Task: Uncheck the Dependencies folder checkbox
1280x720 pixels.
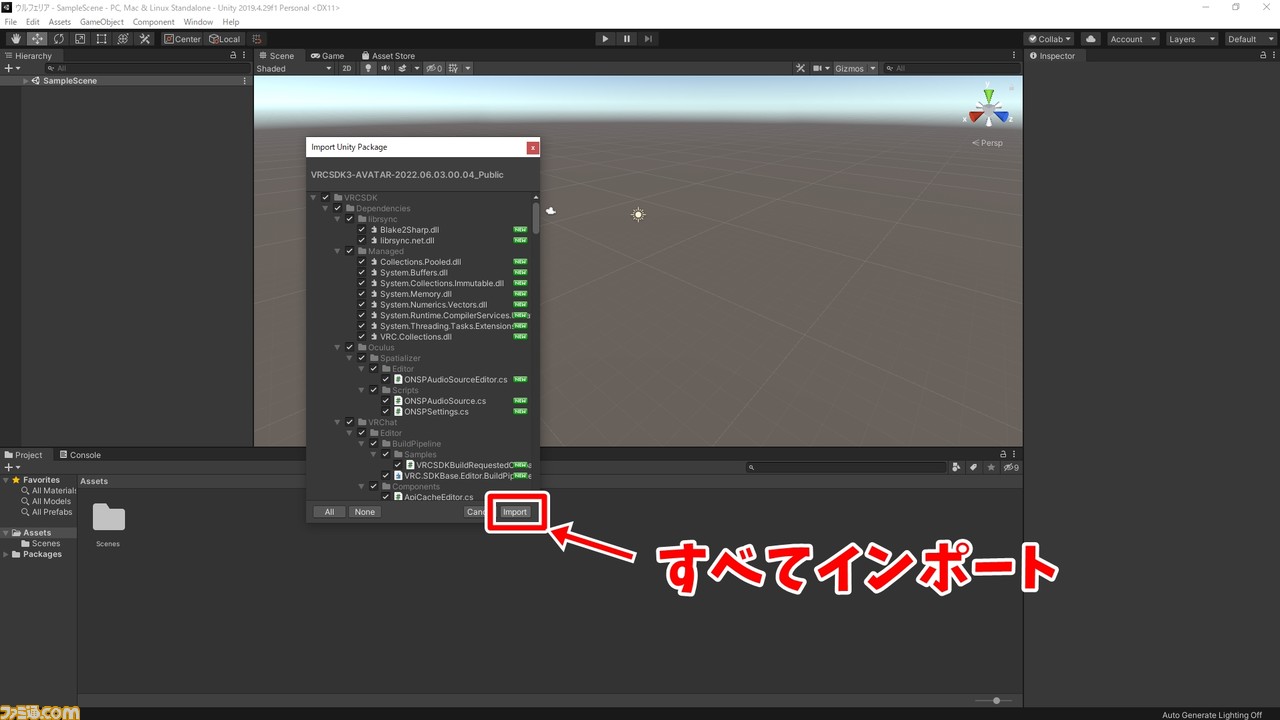Action: click(x=338, y=208)
